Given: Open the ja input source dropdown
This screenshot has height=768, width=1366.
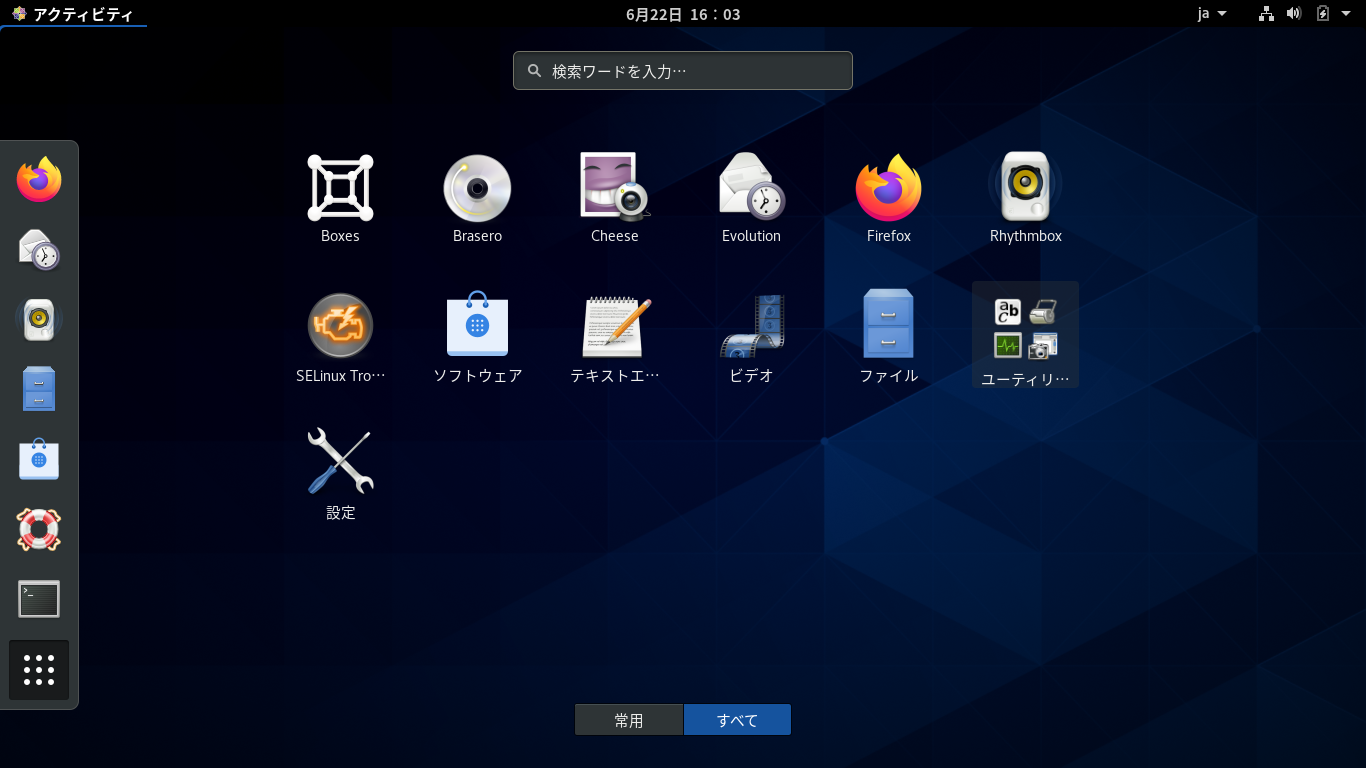Looking at the screenshot, I should click(x=1212, y=14).
